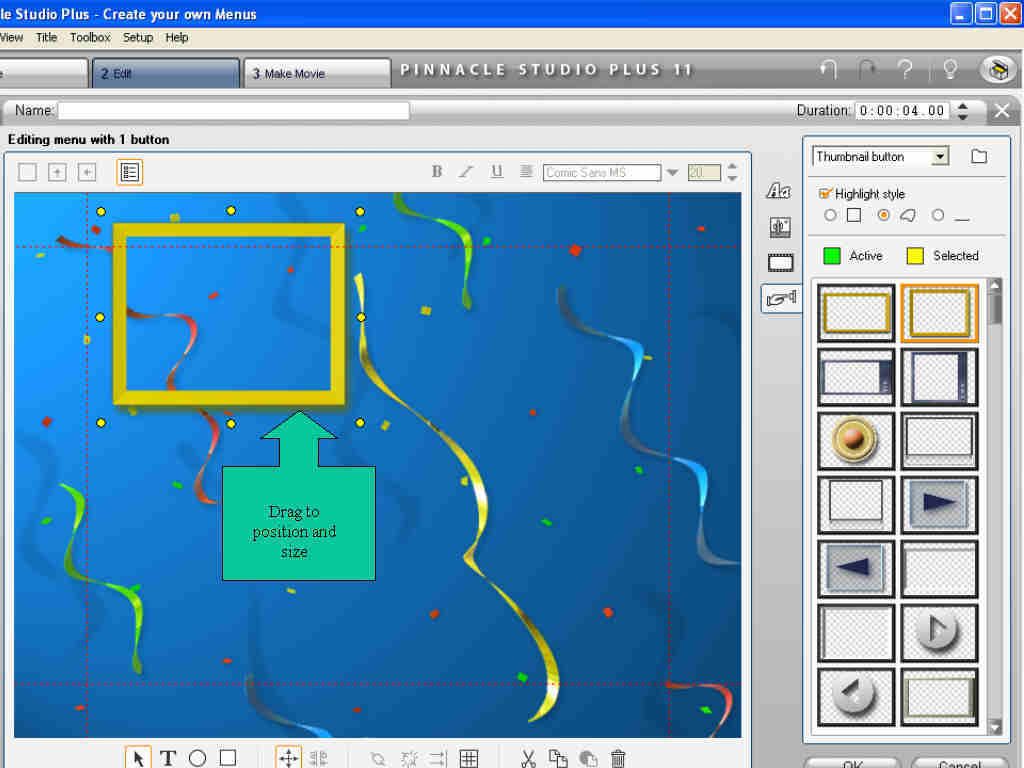Open the Setup menu

tap(138, 37)
